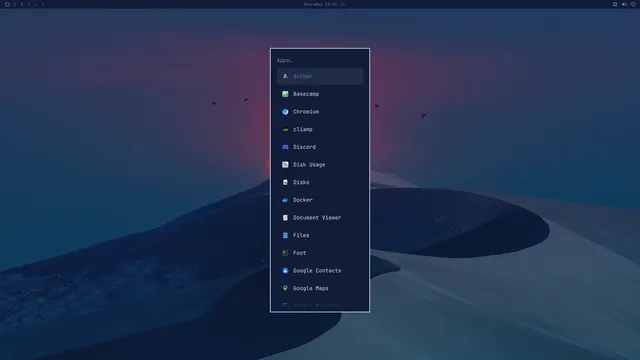The height and width of the screenshot is (360, 640).
Task: Focus the Apps… search field
Action: tap(320, 60)
